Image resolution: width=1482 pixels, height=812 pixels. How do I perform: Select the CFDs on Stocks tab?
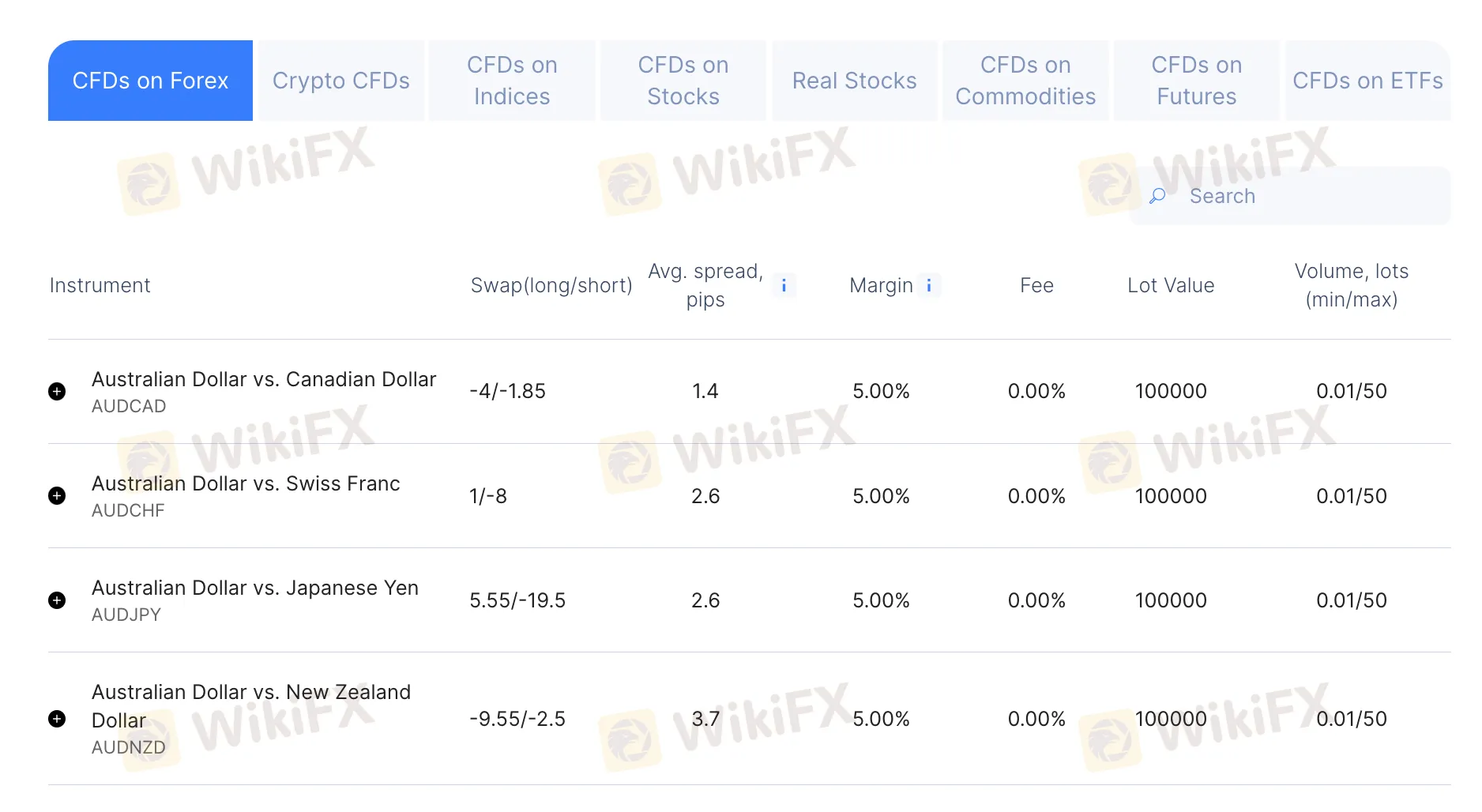[x=683, y=81]
